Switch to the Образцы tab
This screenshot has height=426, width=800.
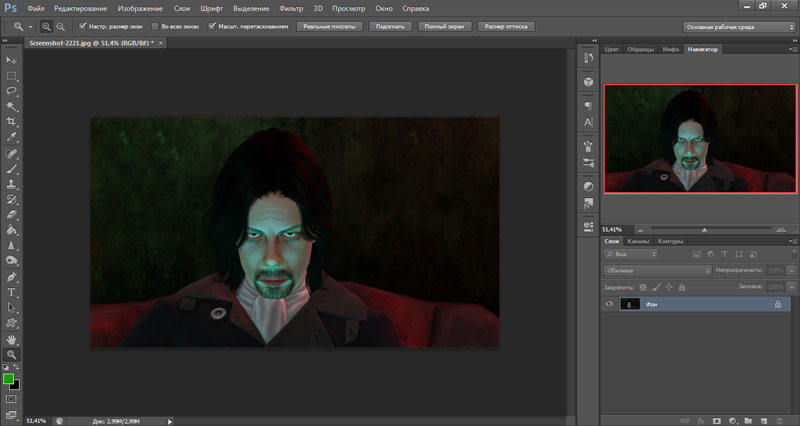click(x=640, y=49)
